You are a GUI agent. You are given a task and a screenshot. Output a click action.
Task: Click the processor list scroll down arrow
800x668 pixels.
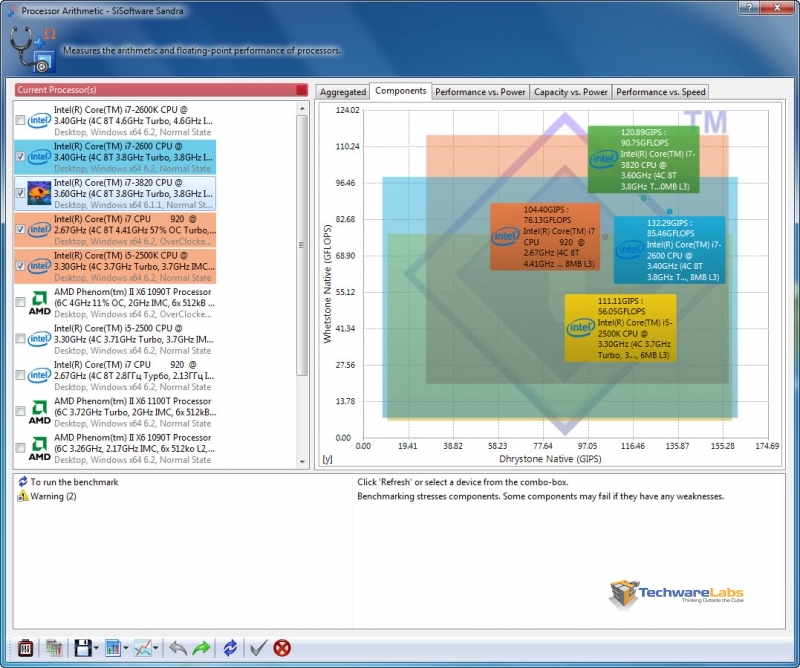click(x=302, y=461)
